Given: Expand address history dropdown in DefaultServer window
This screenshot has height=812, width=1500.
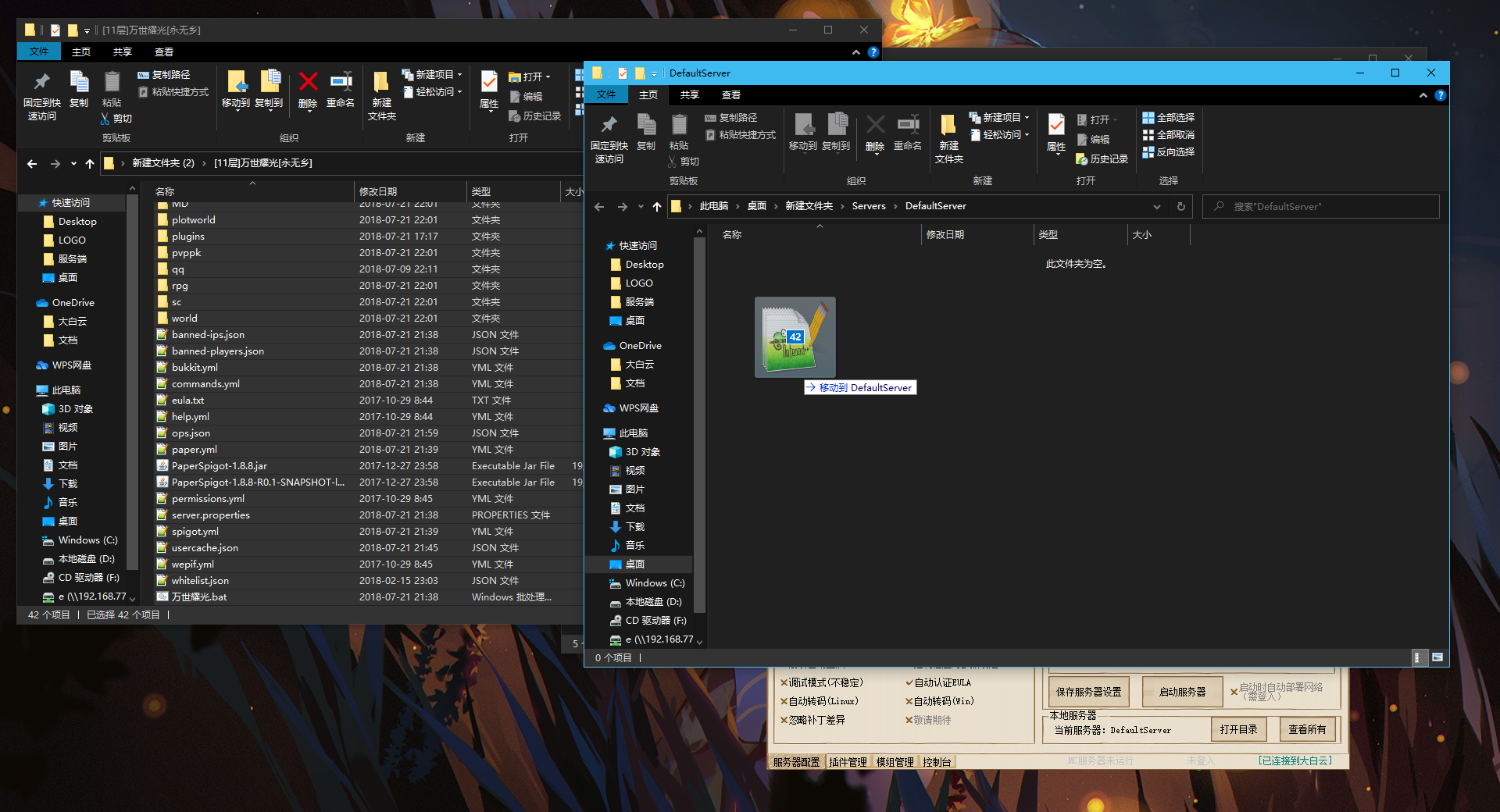Looking at the screenshot, I should pos(1157,206).
